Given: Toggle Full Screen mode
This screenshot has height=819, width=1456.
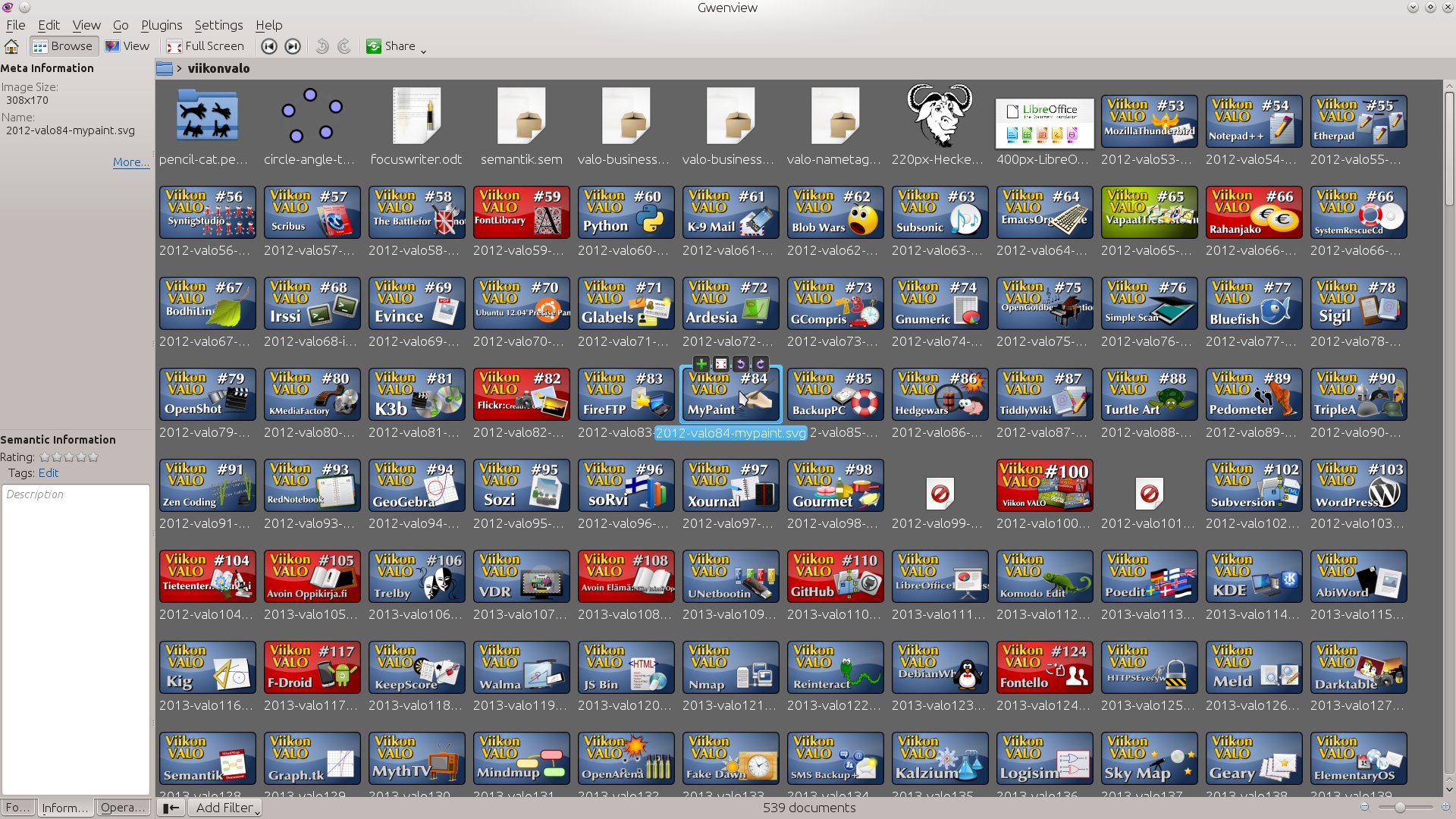Looking at the screenshot, I should click(x=206, y=46).
